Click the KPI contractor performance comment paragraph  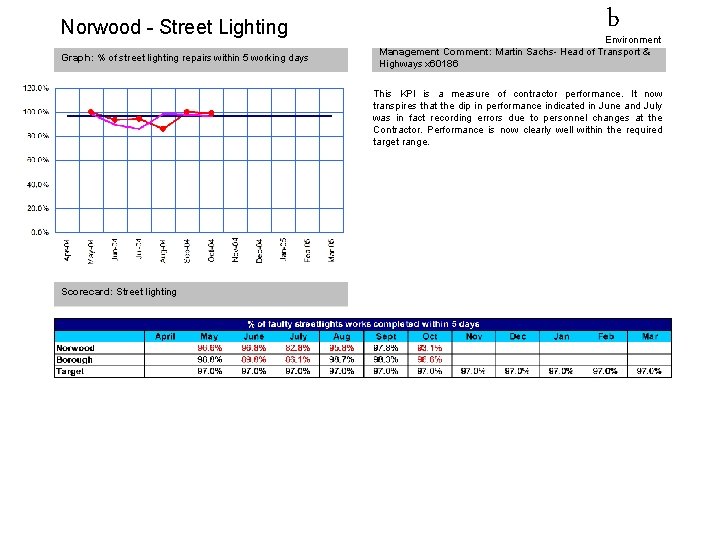point(518,118)
